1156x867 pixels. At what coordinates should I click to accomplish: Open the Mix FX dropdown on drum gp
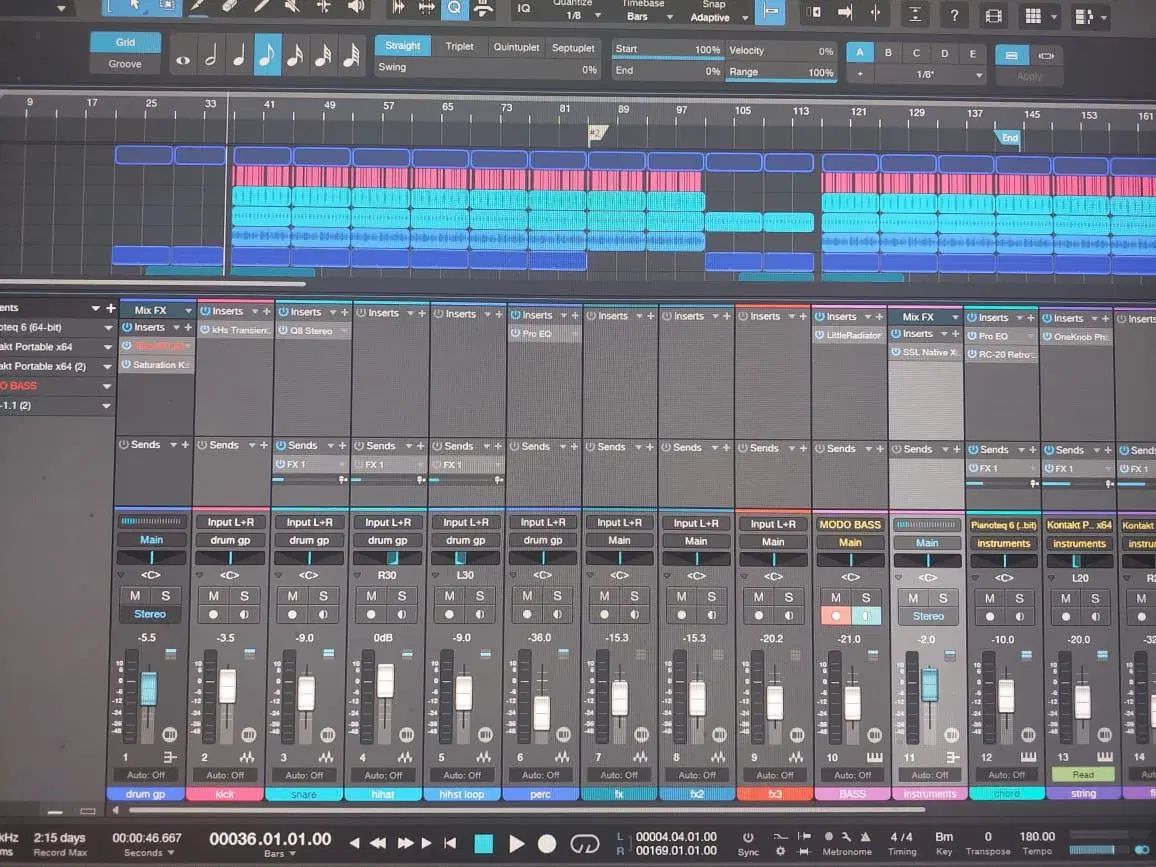(x=188, y=310)
